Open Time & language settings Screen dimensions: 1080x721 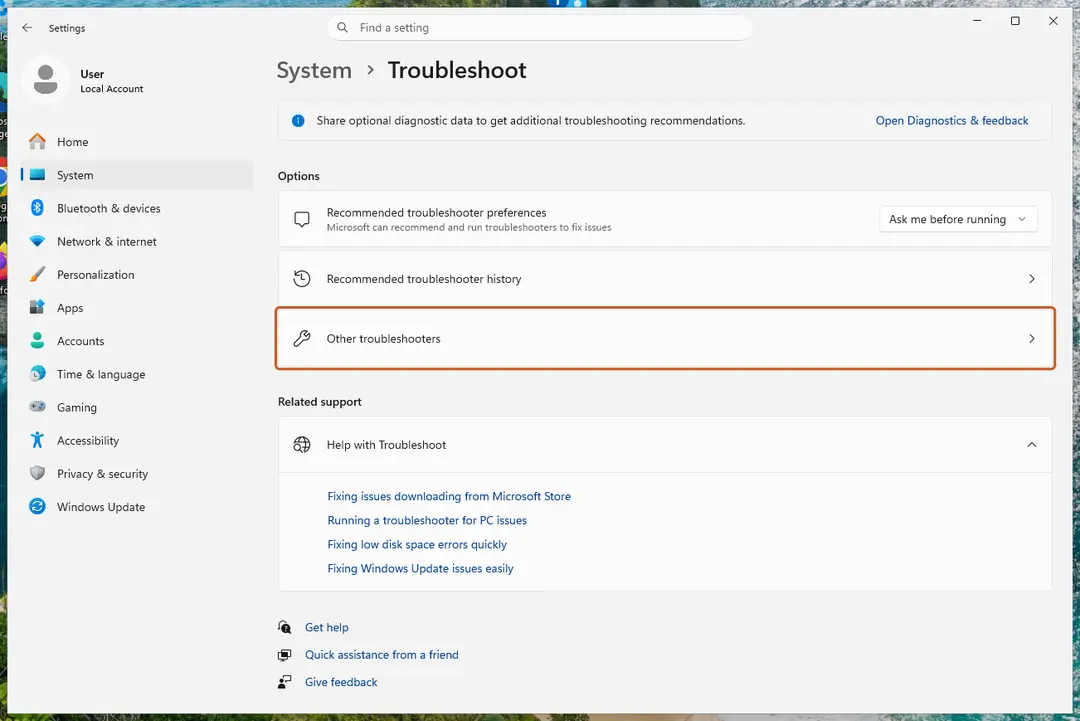(x=136, y=374)
